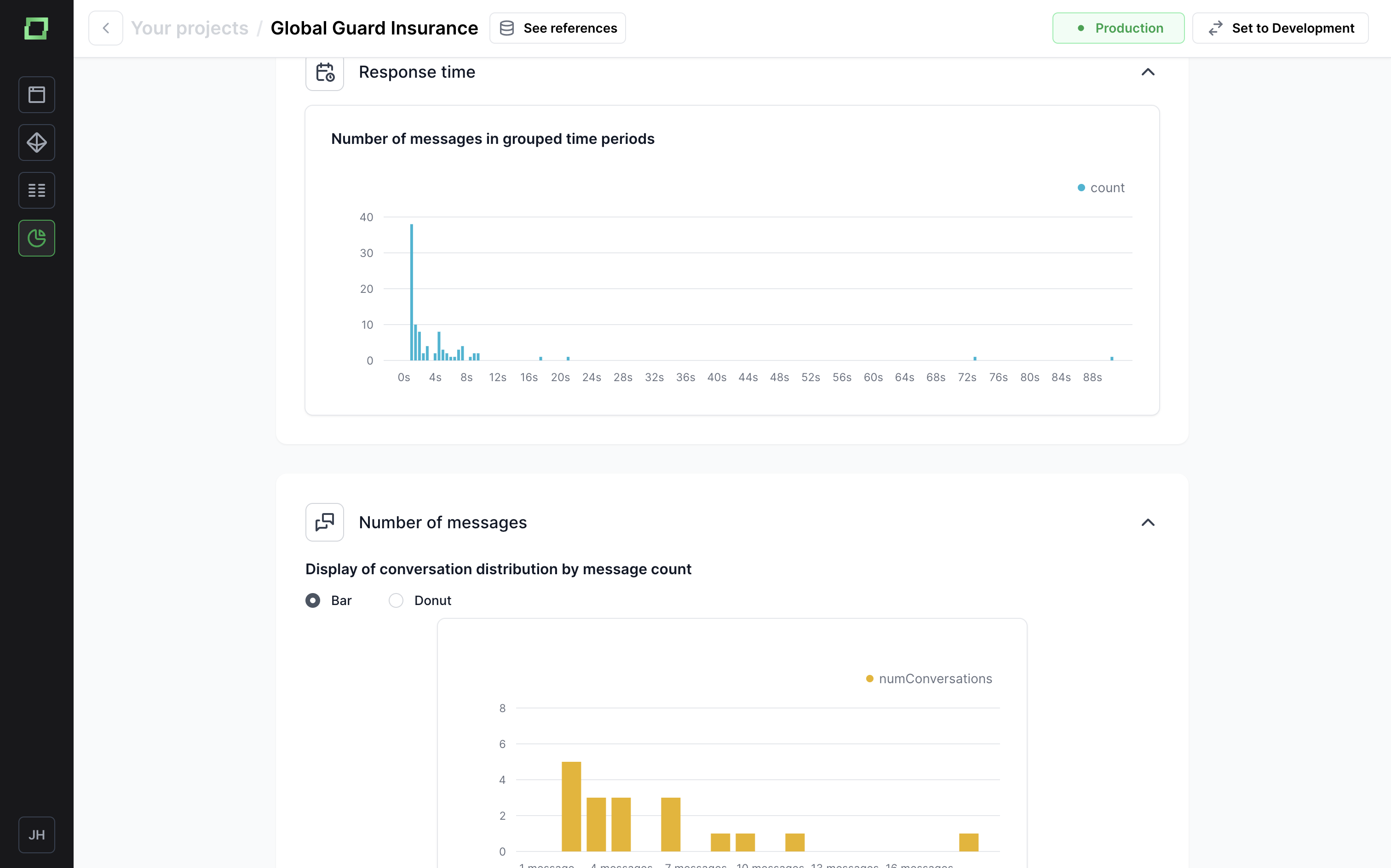Go back using the left arrow button
Image resolution: width=1391 pixels, height=868 pixels.
coord(106,28)
